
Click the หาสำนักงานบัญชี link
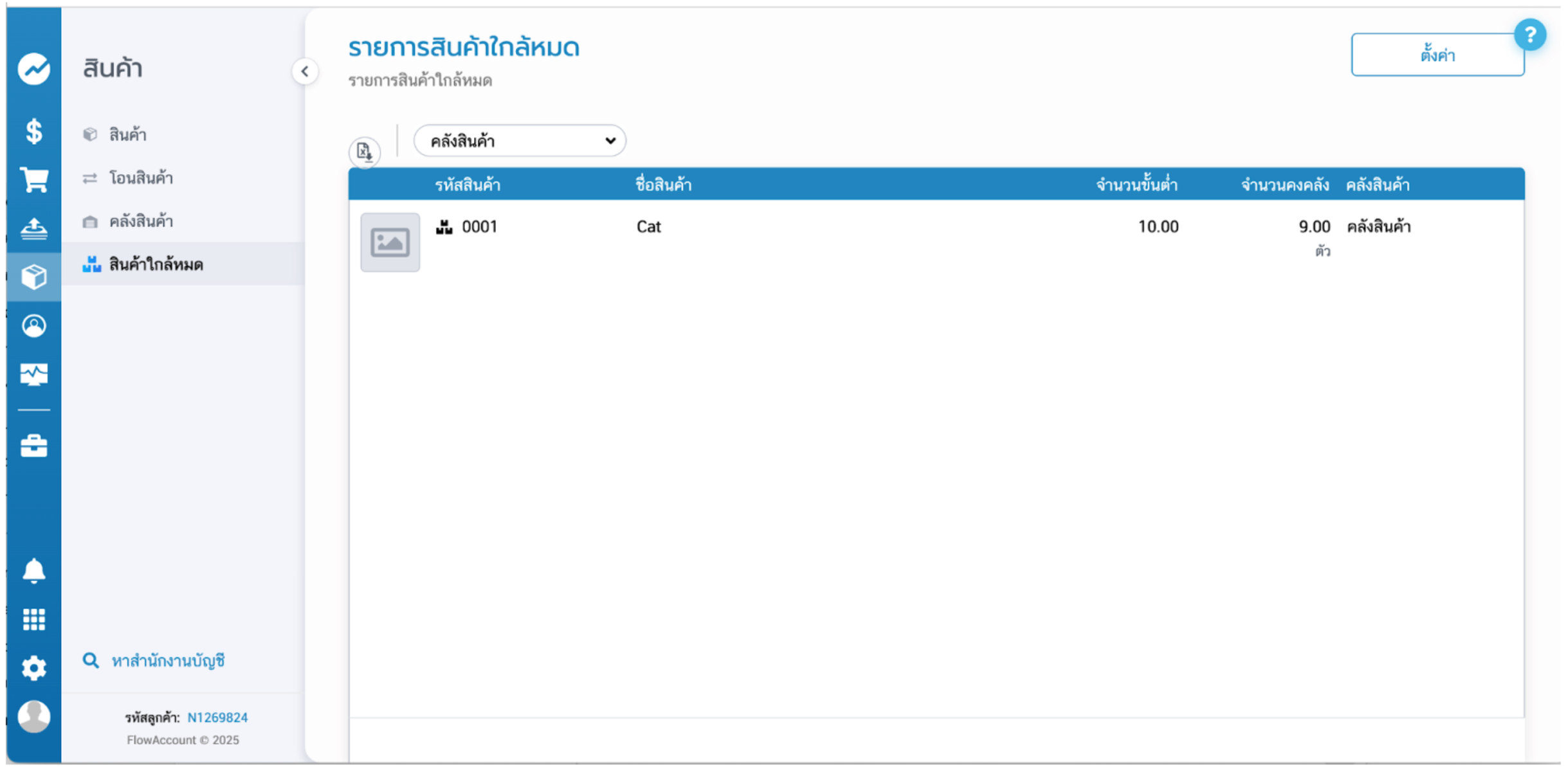click(x=168, y=660)
